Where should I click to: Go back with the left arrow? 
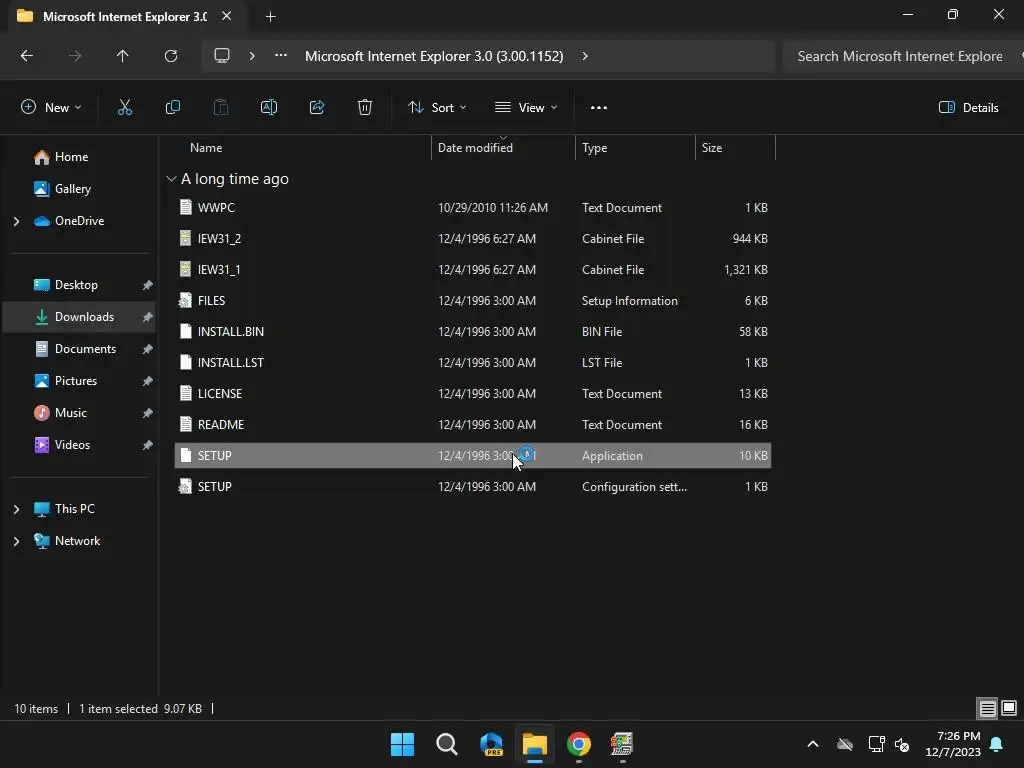point(27,56)
